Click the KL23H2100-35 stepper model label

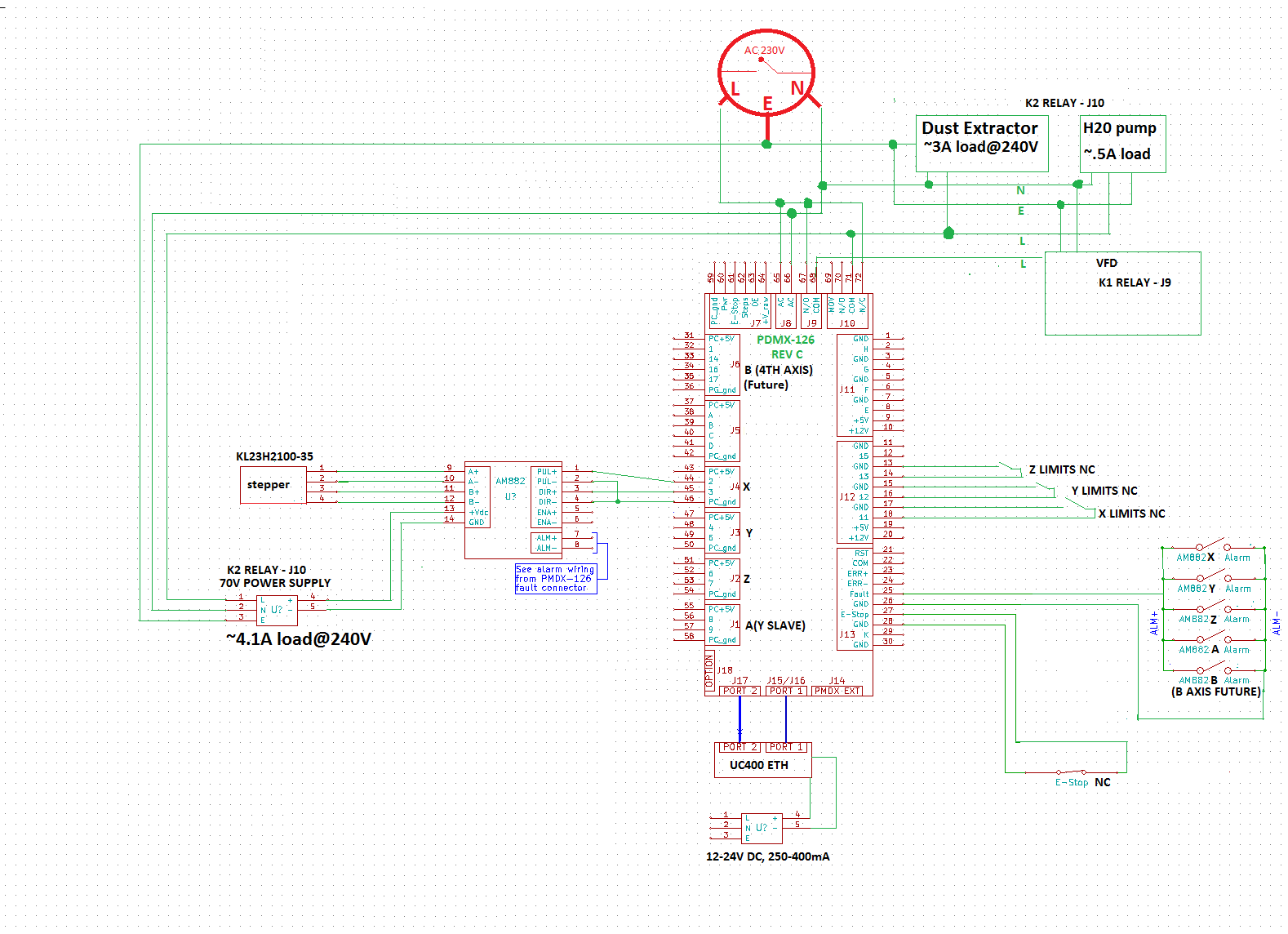(x=274, y=456)
